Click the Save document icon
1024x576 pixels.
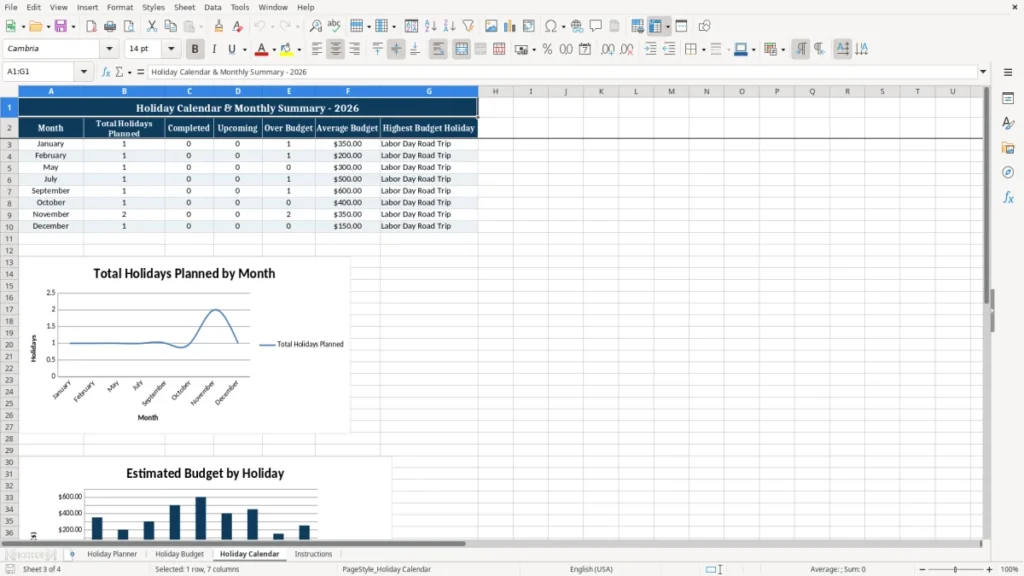tap(61, 26)
